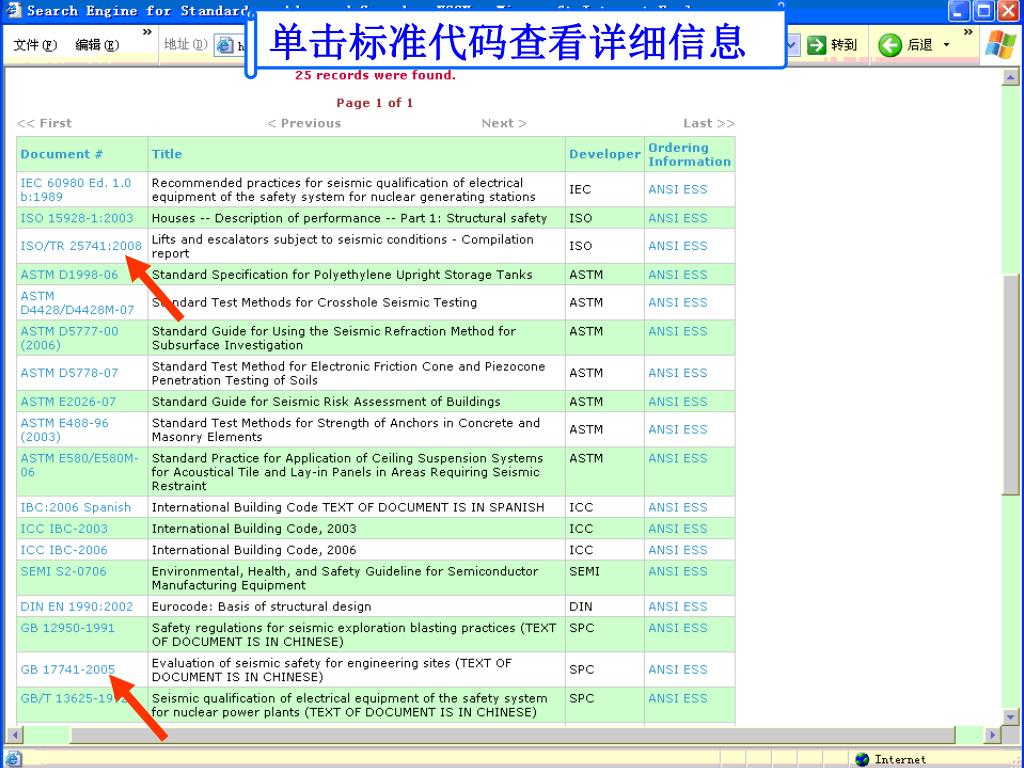Click the Windows flag logo icon

point(1000,44)
